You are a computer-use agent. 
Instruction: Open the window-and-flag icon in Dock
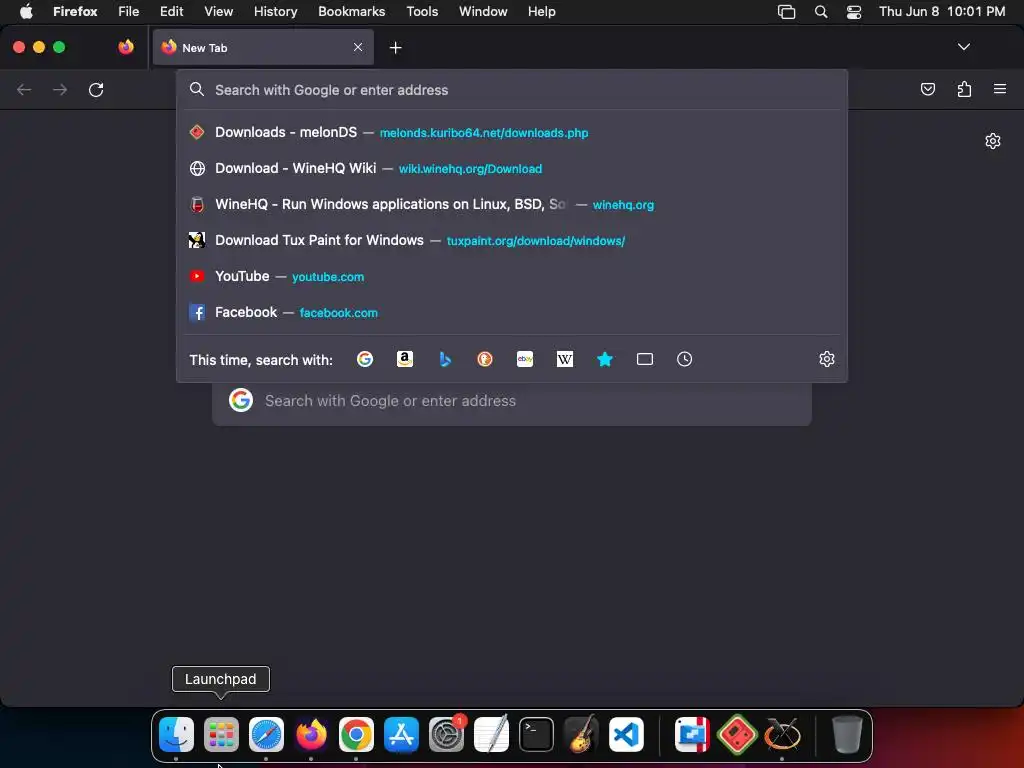(x=692, y=735)
